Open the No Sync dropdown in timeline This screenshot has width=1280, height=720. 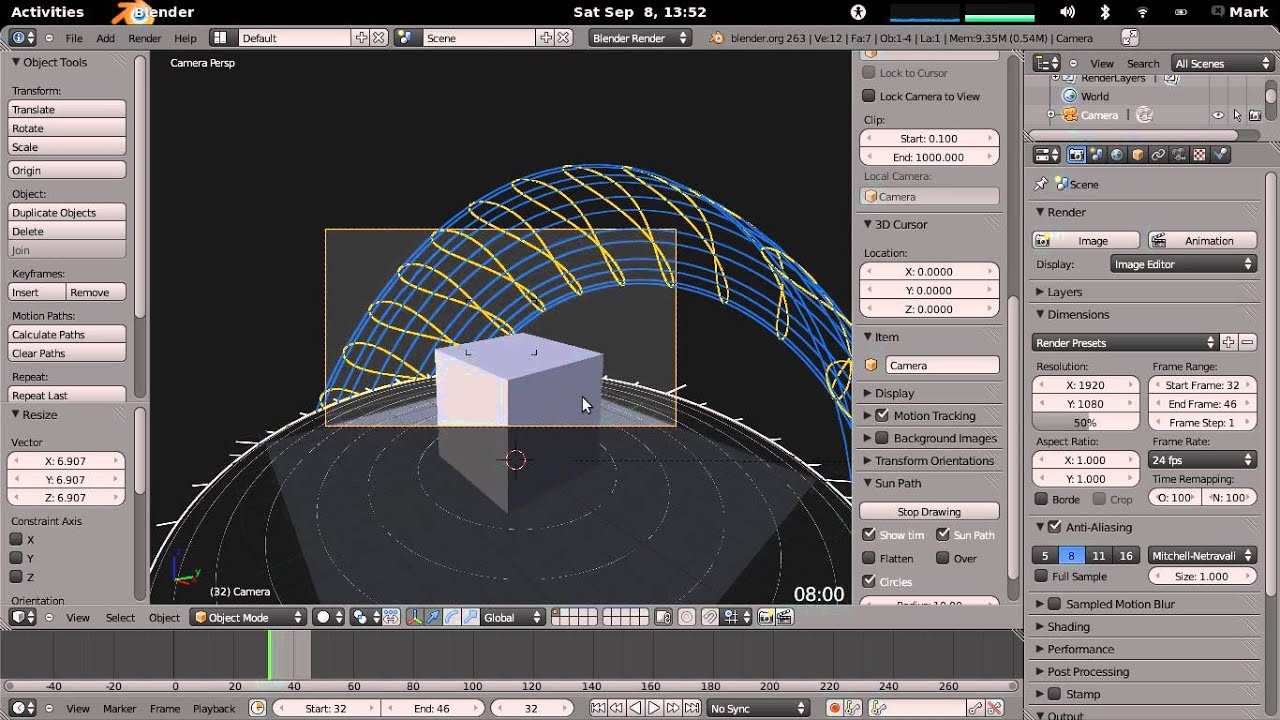[758, 708]
